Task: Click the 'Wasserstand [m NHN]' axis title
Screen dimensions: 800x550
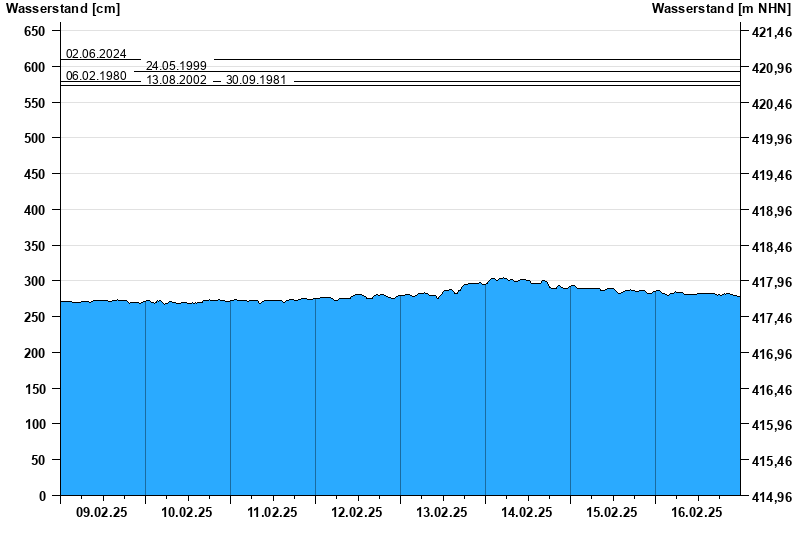Action: [721, 9]
